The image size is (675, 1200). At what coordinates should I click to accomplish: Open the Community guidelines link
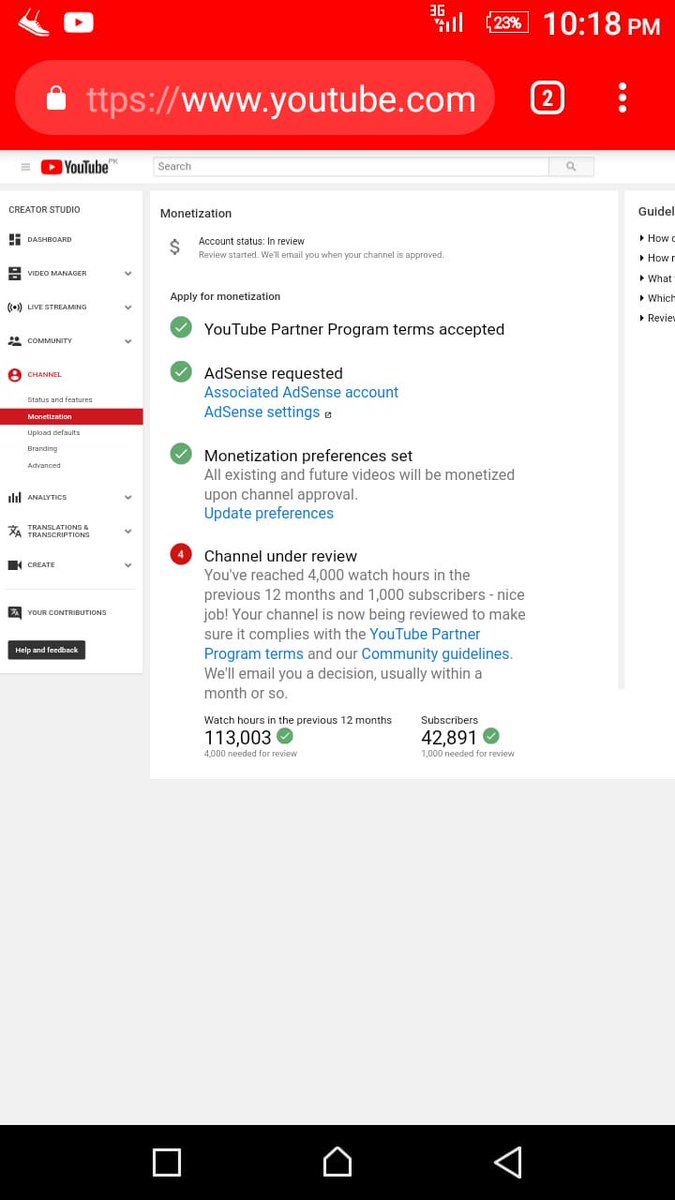pyautogui.click(x=435, y=654)
